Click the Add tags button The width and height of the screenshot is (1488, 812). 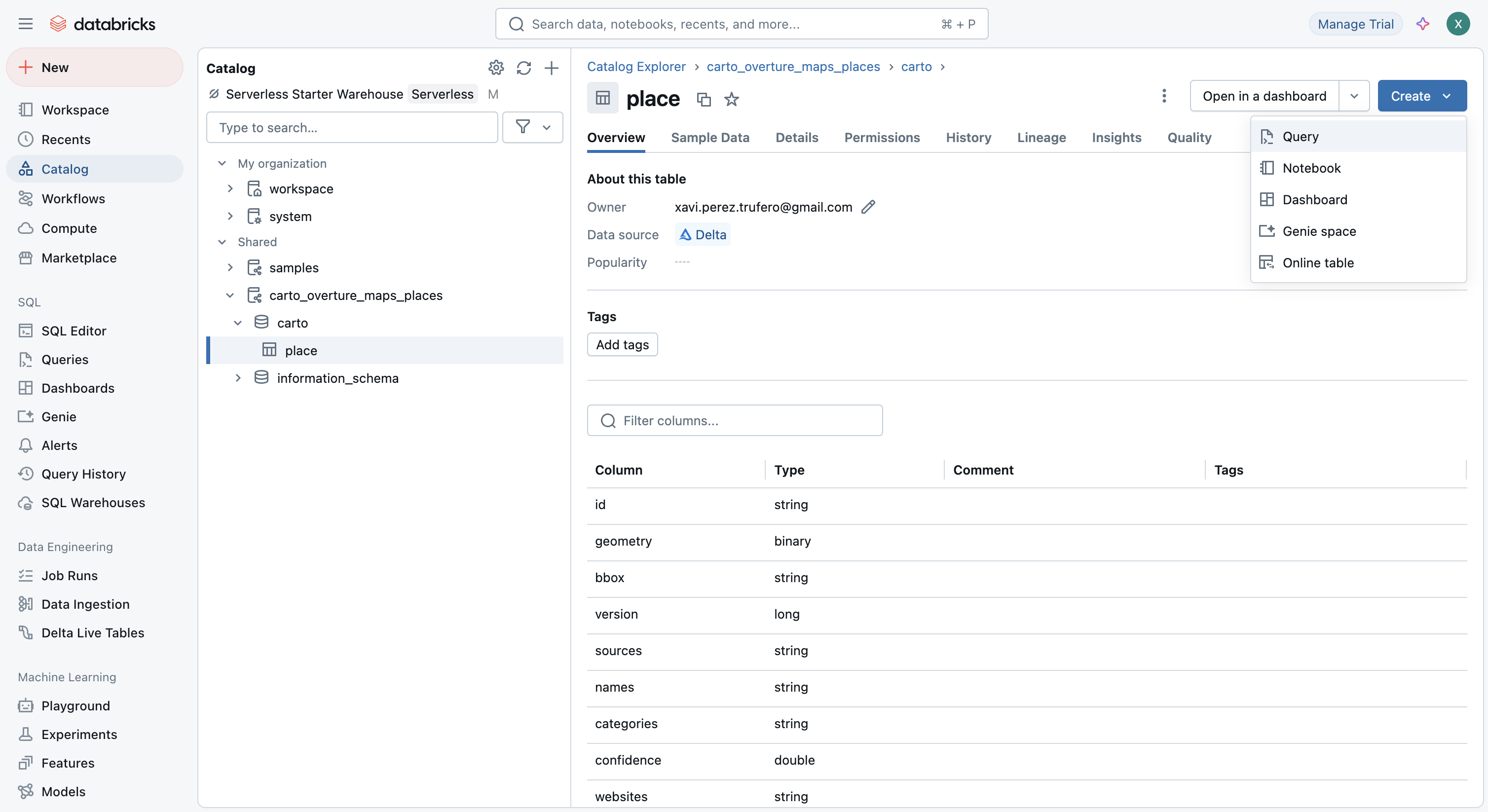tap(622, 344)
